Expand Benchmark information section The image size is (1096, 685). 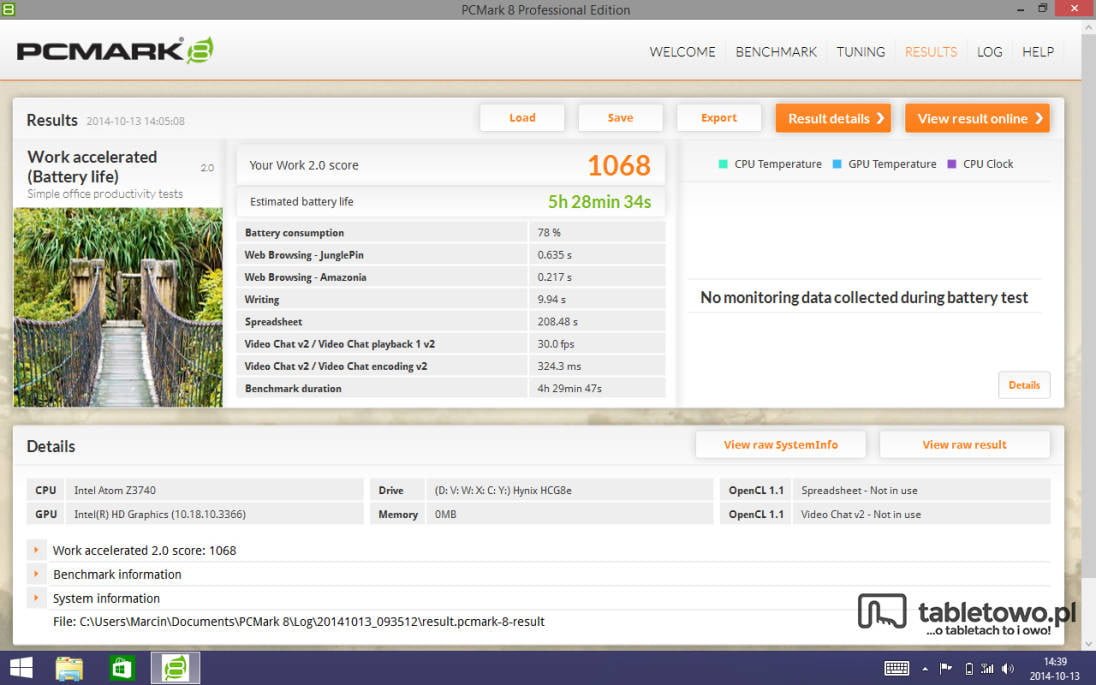[x=36, y=574]
